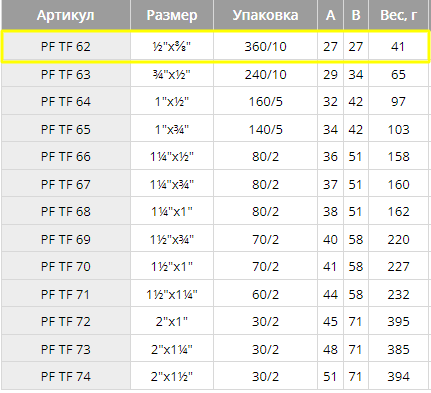The height and width of the screenshot is (393, 431).
Task: Click packaging value 240/10
Action: 265,74
